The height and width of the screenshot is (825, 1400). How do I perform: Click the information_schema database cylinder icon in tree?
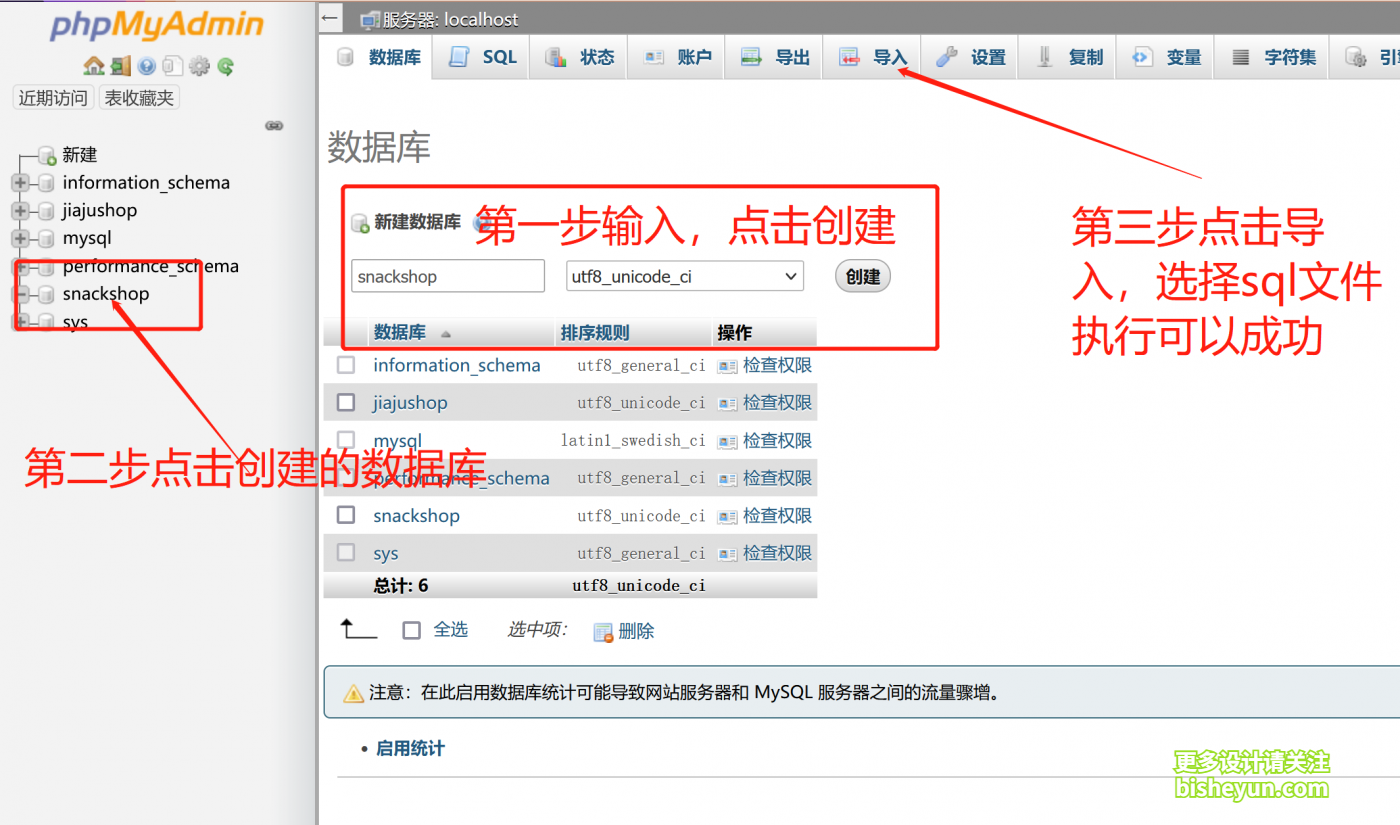[46, 183]
